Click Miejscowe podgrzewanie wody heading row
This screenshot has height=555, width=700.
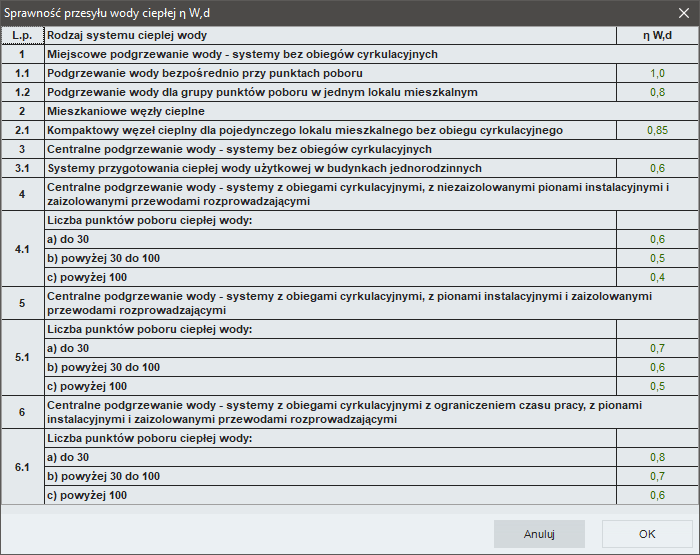371,54
